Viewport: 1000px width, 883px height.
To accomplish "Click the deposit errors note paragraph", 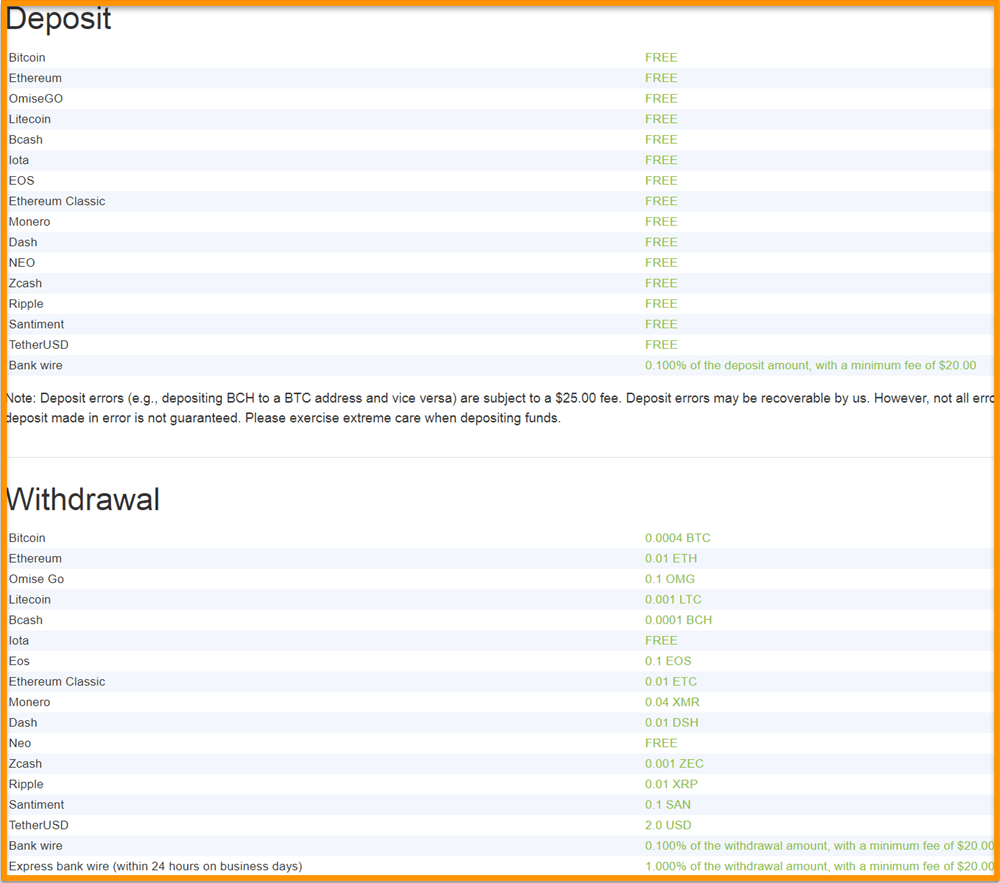I will (x=500, y=408).
